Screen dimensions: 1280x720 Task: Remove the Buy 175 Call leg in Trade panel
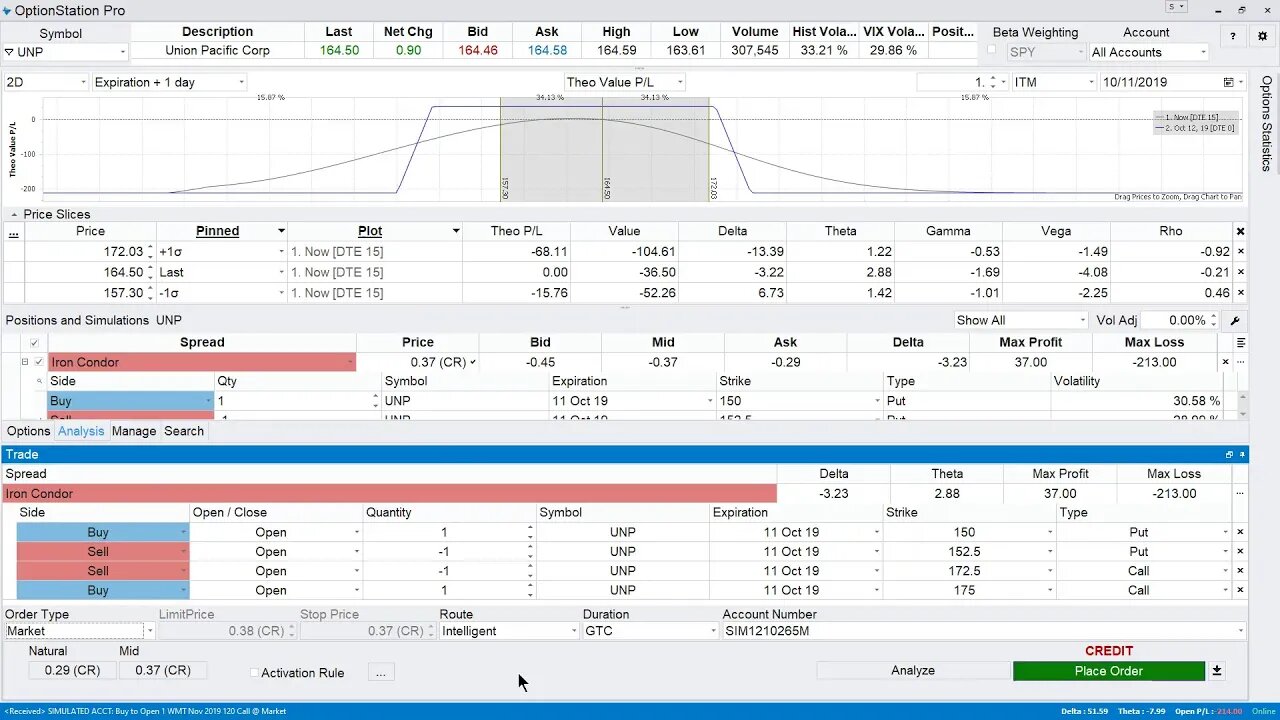pyautogui.click(x=1241, y=590)
